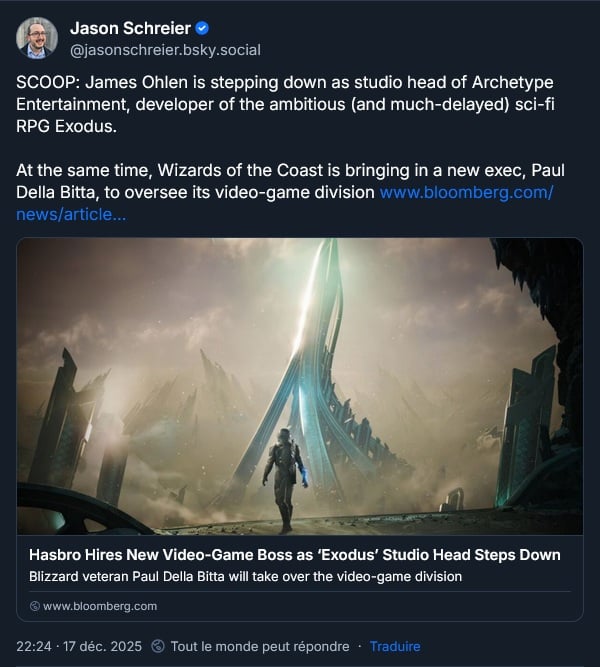Open Jason Schreier's profile avatar
This screenshot has height=667, width=600.
pyautogui.click(x=37, y=38)
